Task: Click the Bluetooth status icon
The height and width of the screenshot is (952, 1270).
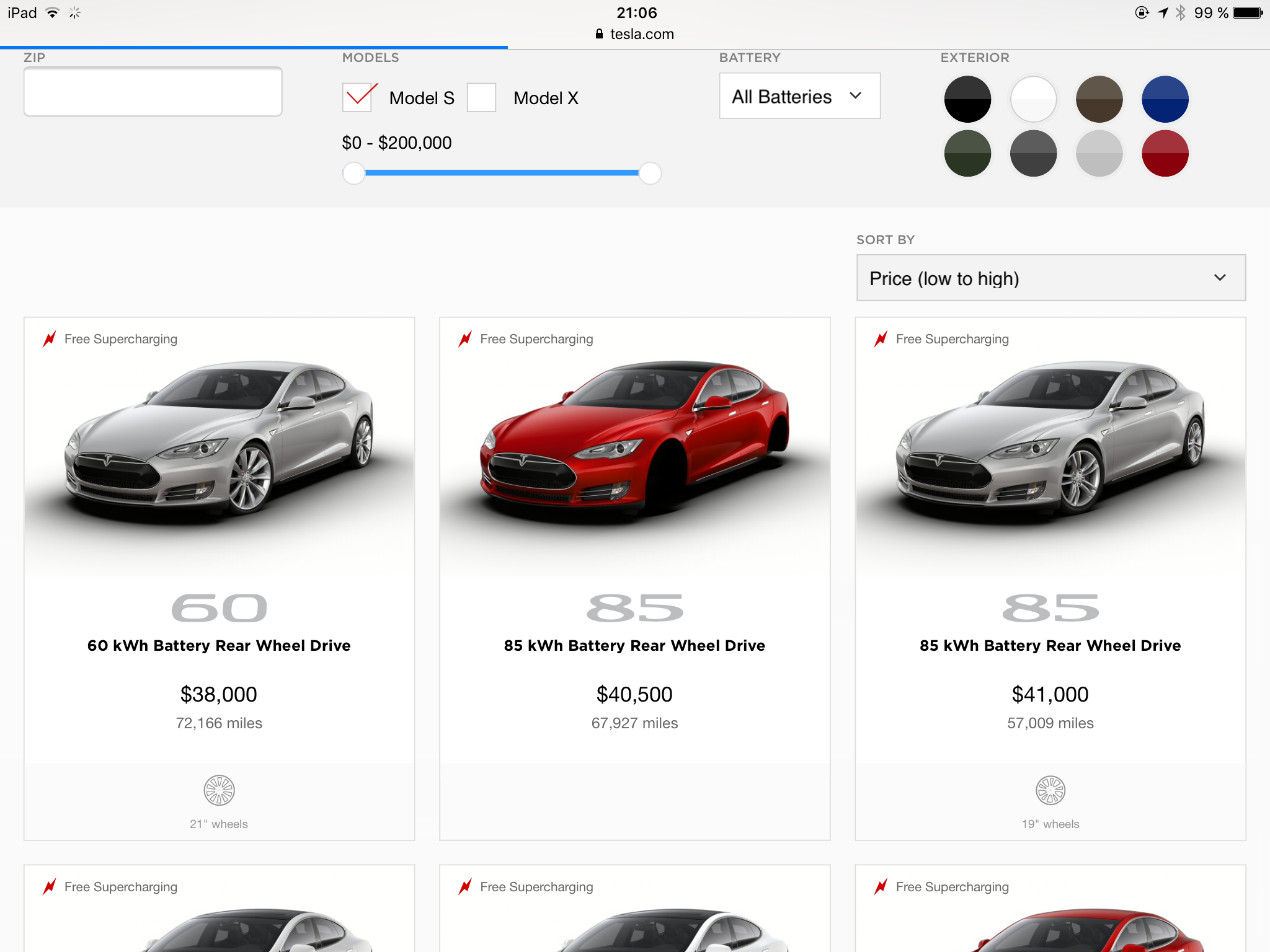Action: 1181,12
